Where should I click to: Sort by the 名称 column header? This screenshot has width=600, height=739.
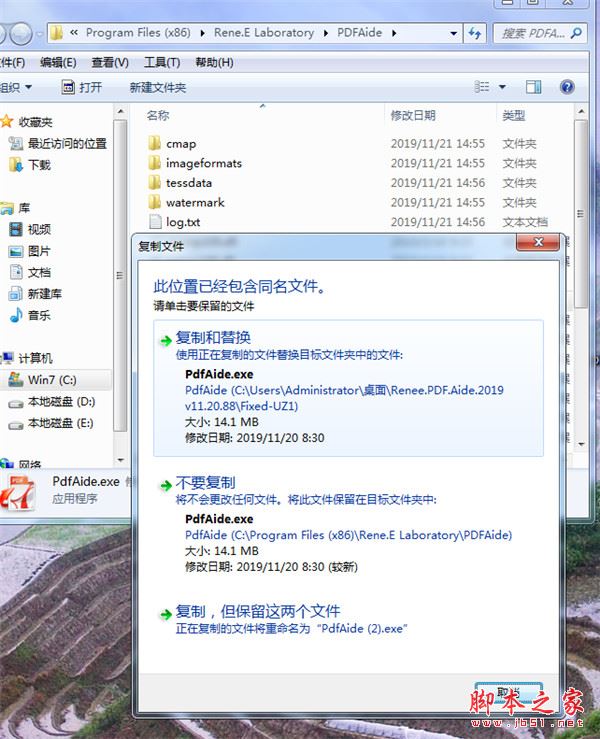[x=158, y=115]
